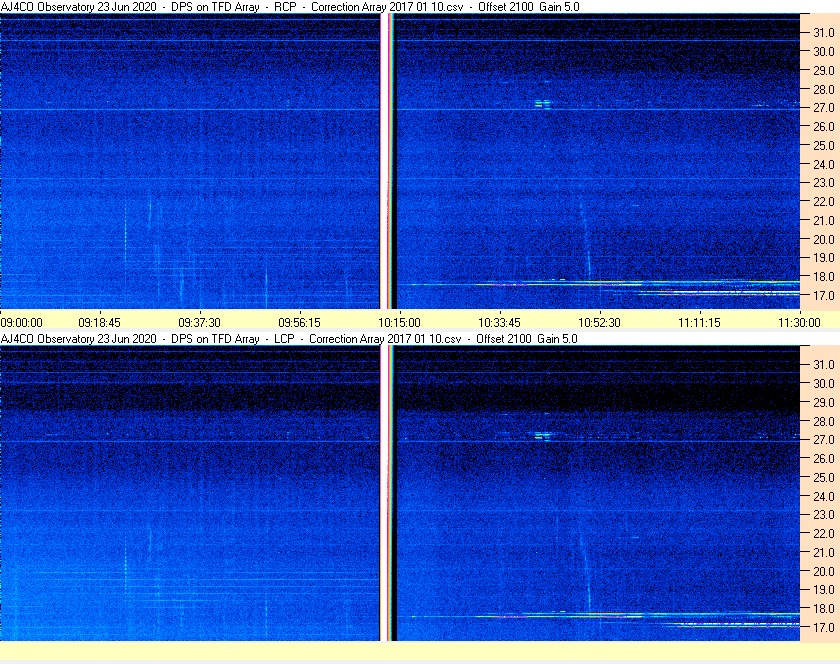Pick the 19.0 frequency label in LCP panel
The width and height of the screenshot is (840, 664).
click(x=824, y=590)
